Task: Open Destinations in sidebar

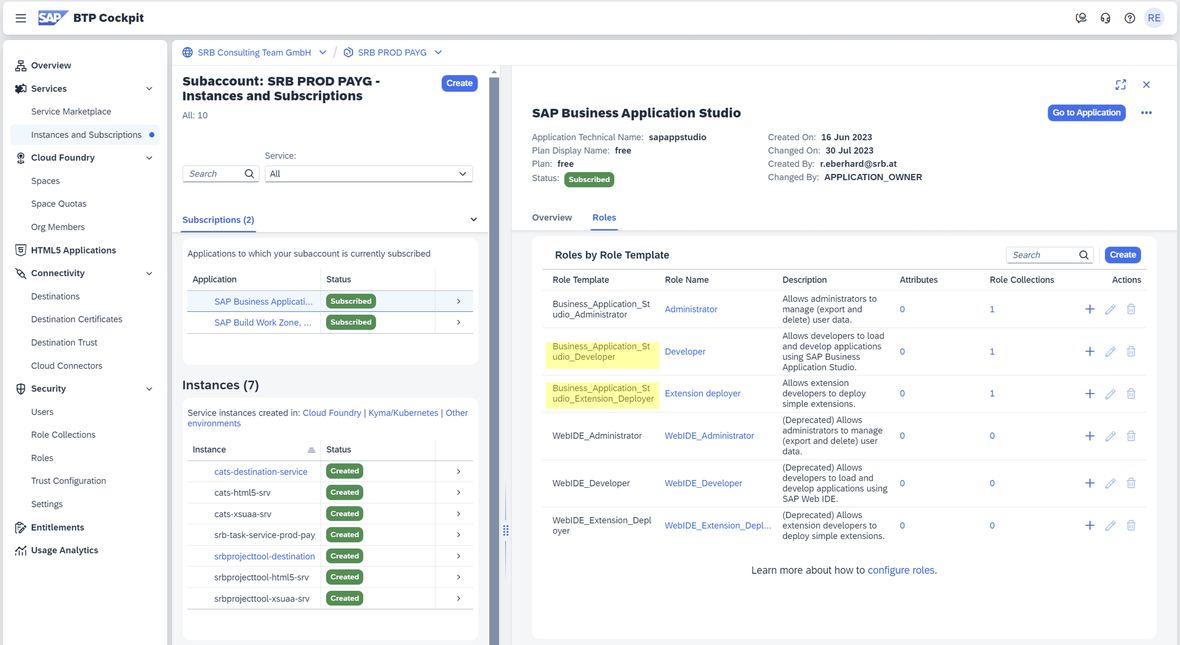Action: (55, 297)
